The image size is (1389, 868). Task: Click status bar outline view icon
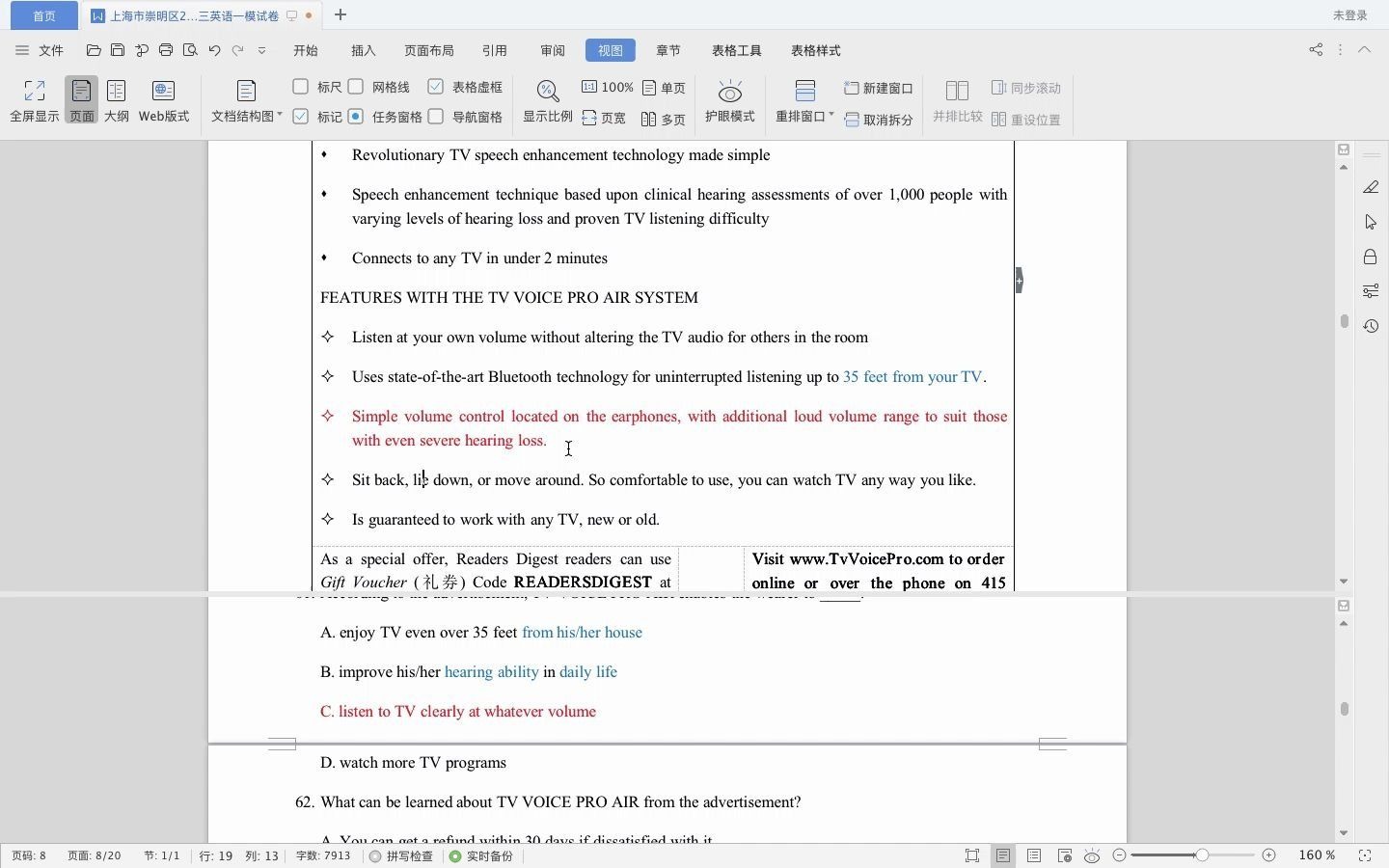coord(1034,855)
